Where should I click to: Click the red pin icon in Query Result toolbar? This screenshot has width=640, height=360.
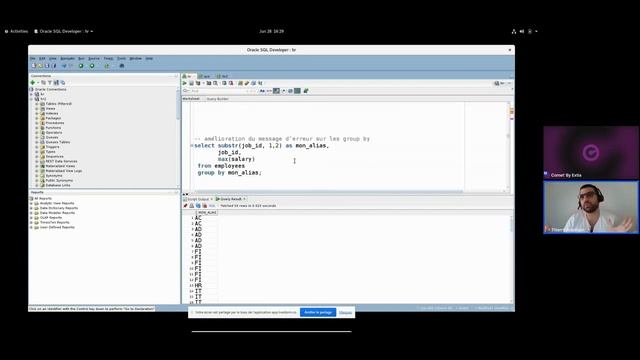pos(185,206)
